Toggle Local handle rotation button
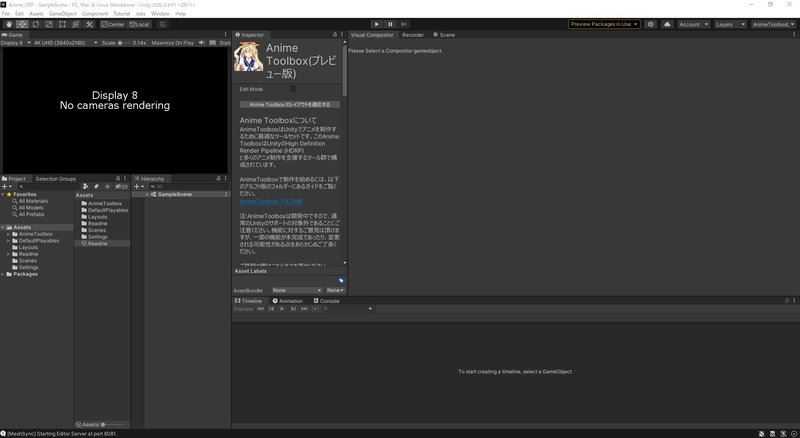The height and width of the screenshot is (438, 800). click(x=139, y=25)
